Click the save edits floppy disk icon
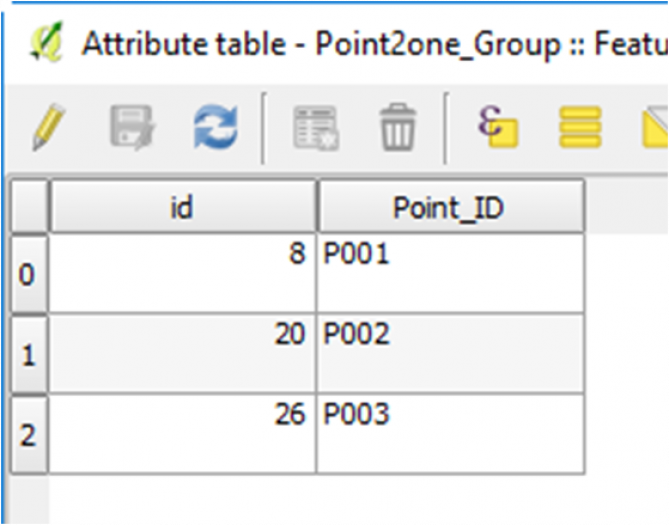669x525 pixels. pyautogui.click(x=133, y=127)
